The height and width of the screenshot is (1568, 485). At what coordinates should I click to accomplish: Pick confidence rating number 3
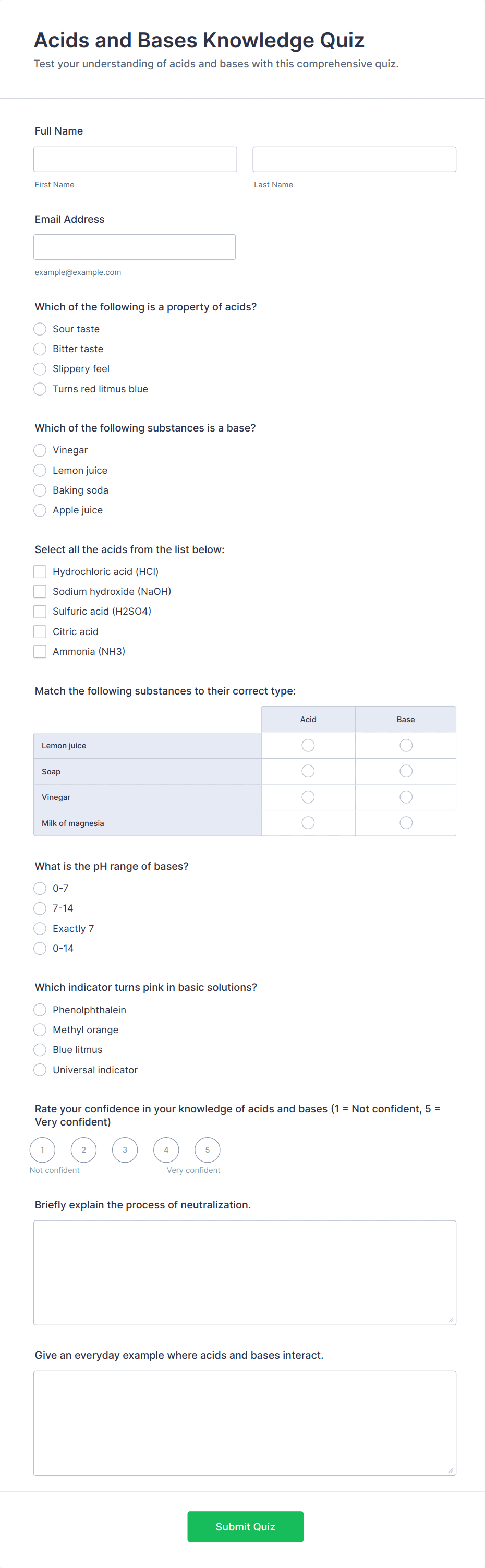pyautogui.click(x=125, y=1150)
